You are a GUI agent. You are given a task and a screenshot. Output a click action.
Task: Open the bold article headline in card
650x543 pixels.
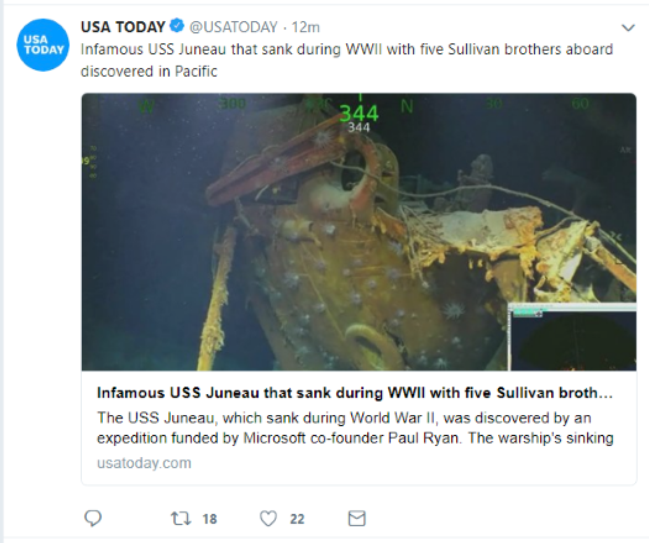tap(355, 393)
